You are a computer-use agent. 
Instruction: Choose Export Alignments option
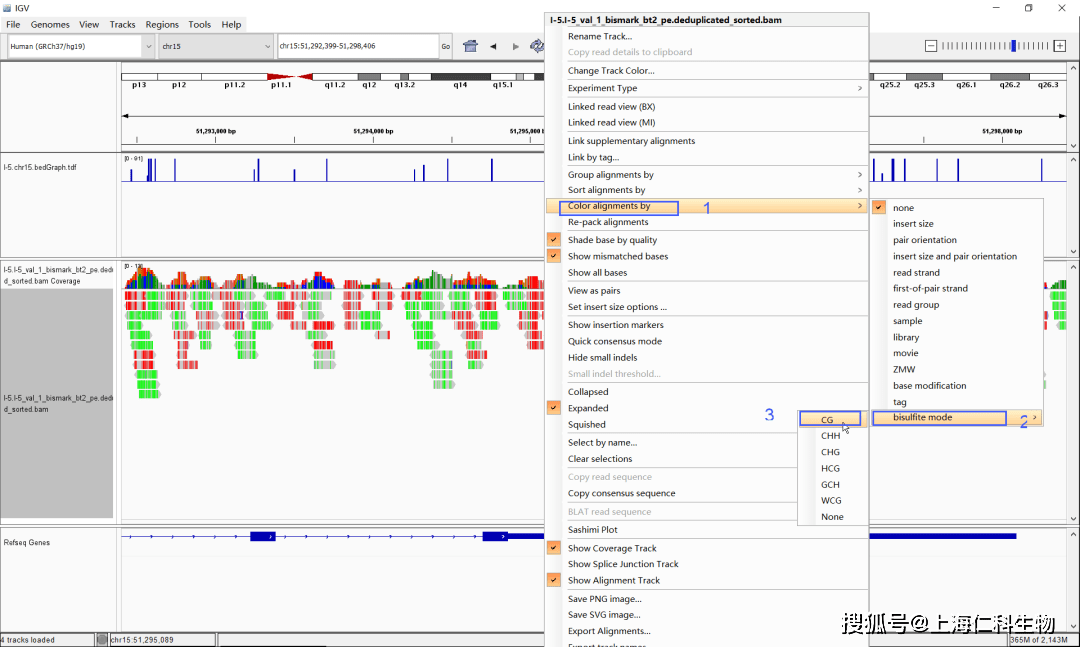[x=609, y=631]
